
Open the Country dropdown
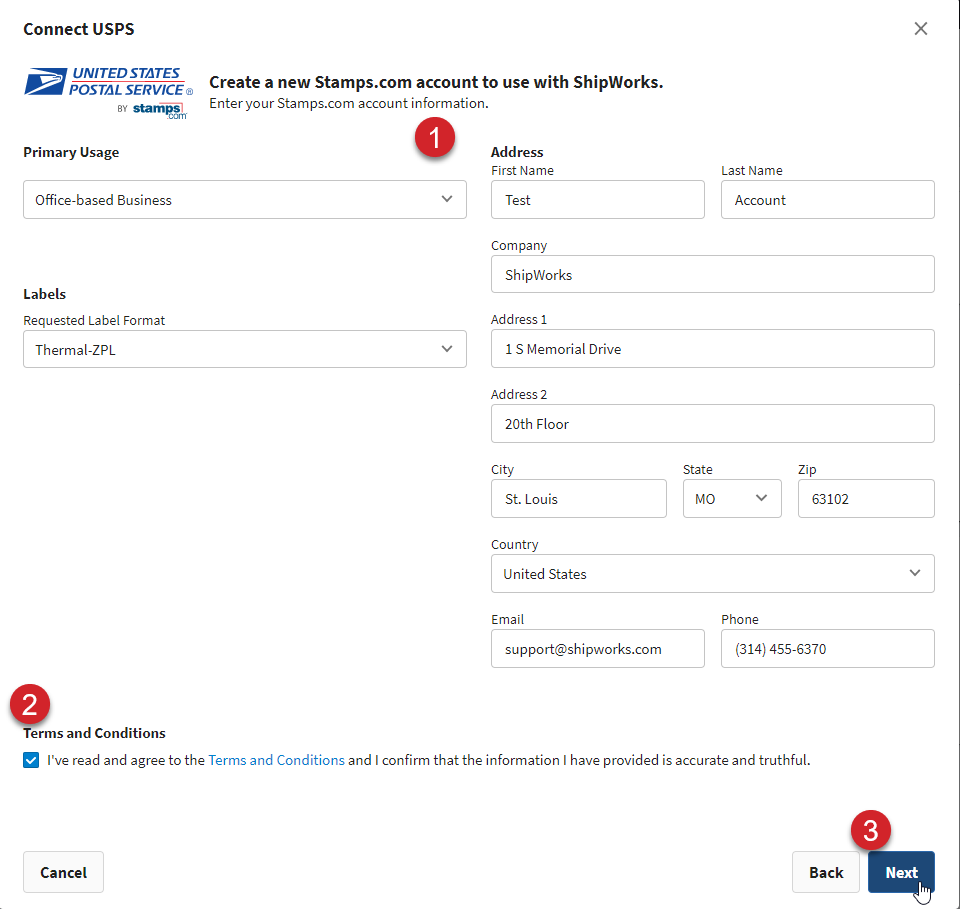point(713,574)
